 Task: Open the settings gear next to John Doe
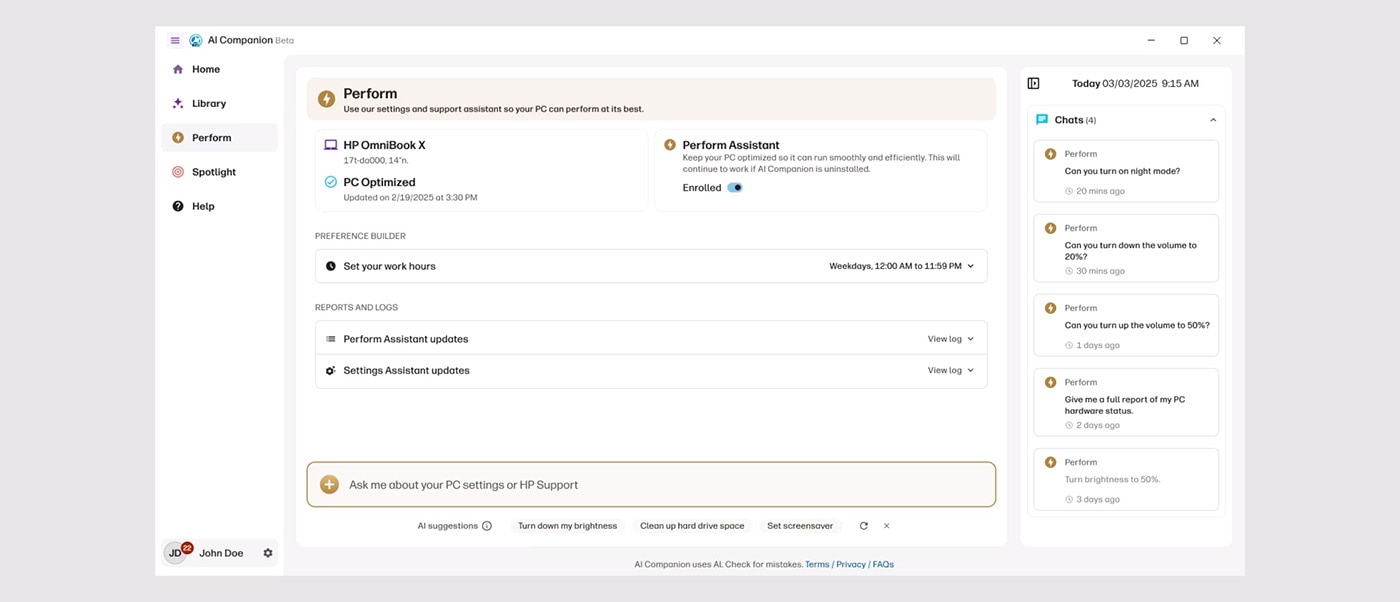point(266,552)
